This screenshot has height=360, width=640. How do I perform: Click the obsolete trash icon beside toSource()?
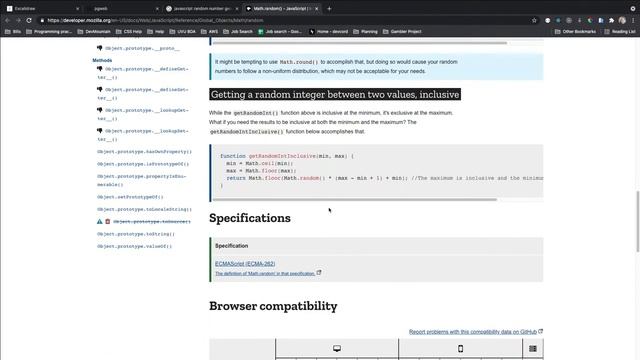[107, 222]
